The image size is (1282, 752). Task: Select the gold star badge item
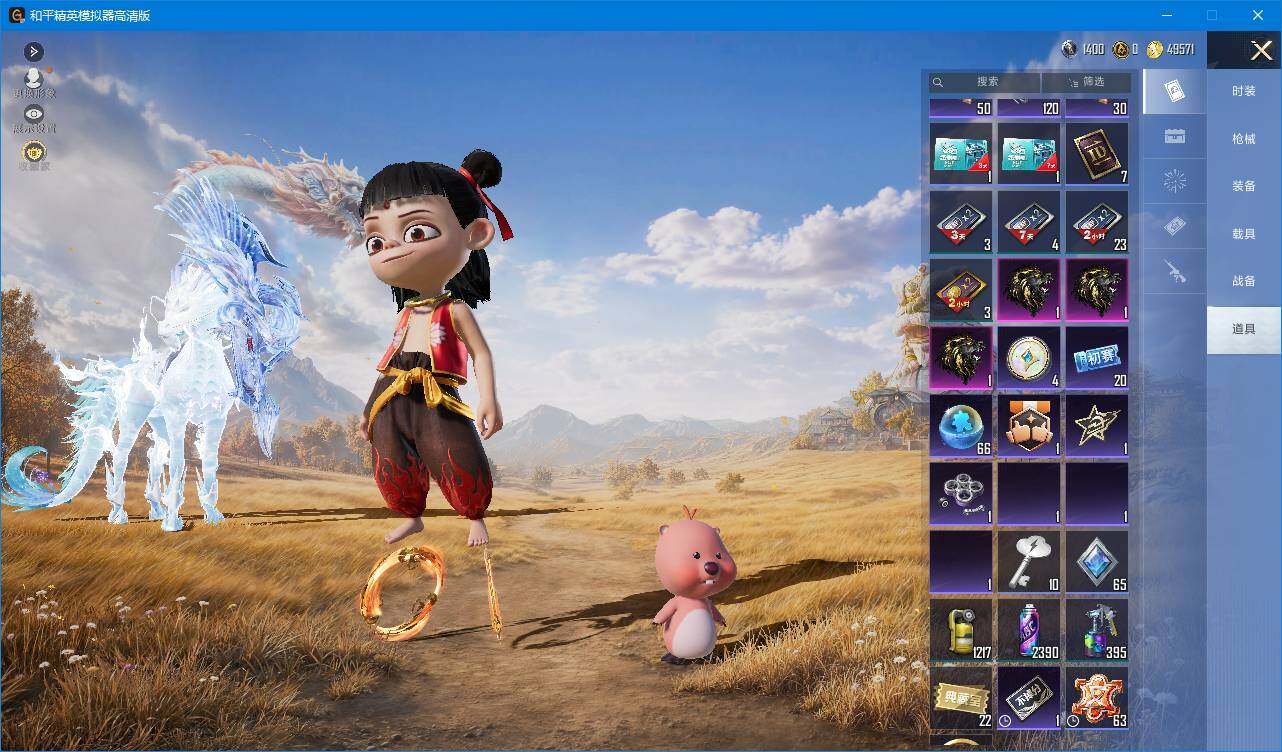[x=1097, y=426]
